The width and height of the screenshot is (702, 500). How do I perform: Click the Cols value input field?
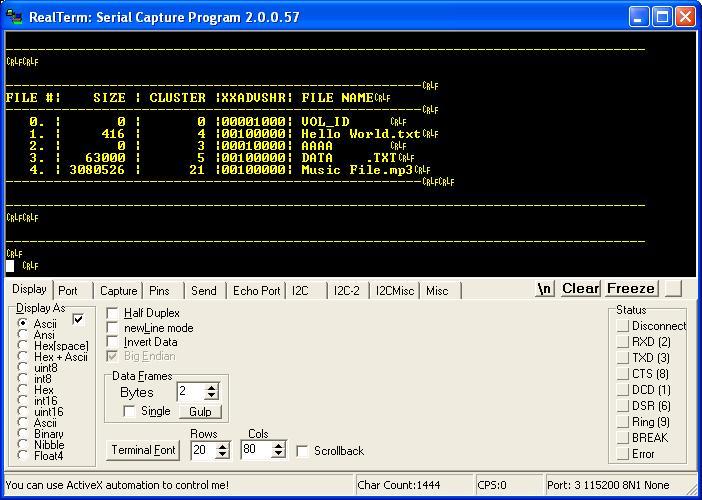(257, 449)
